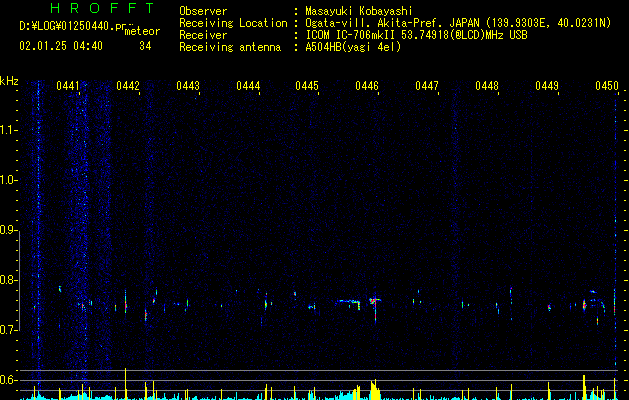This screenshot has width=629, height=400.
Task: Click the 'Receiver' field label
Action: point(203,35)
